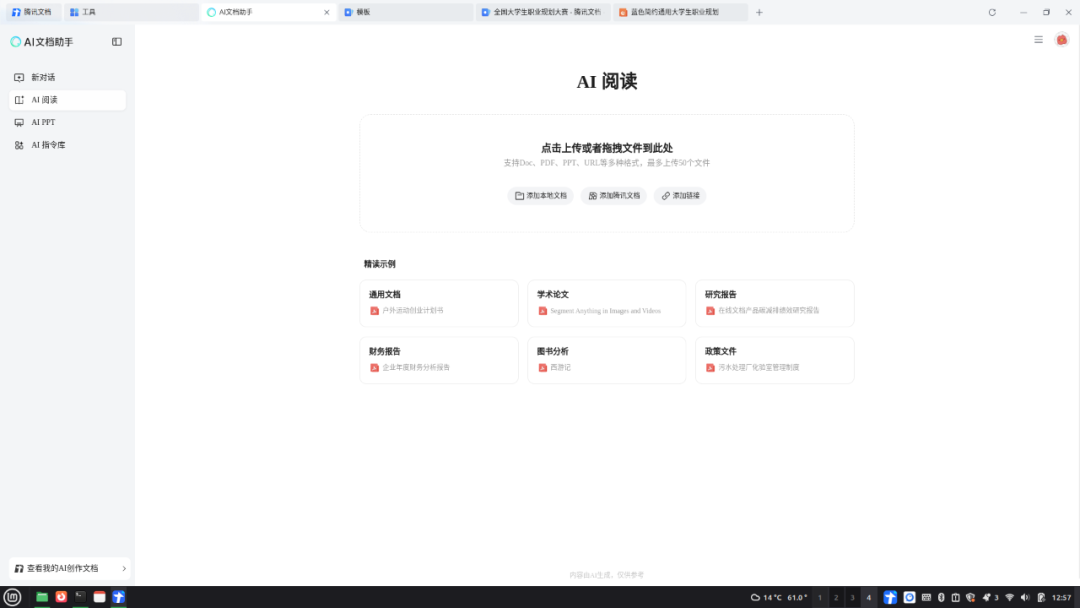Select AI 阅读 in the sidebar

coord(68,100)
